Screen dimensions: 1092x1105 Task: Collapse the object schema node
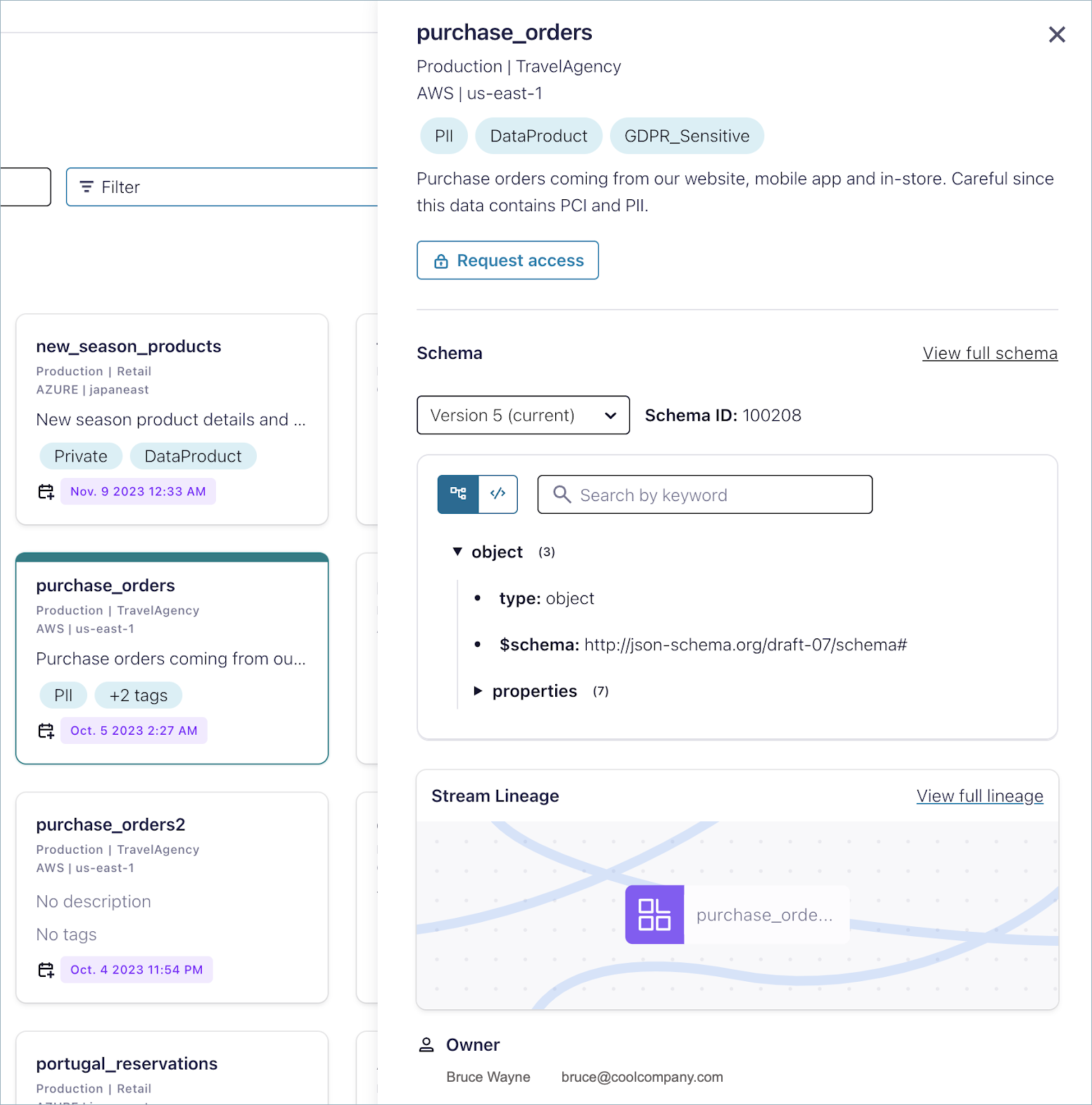tap(457, 552)
